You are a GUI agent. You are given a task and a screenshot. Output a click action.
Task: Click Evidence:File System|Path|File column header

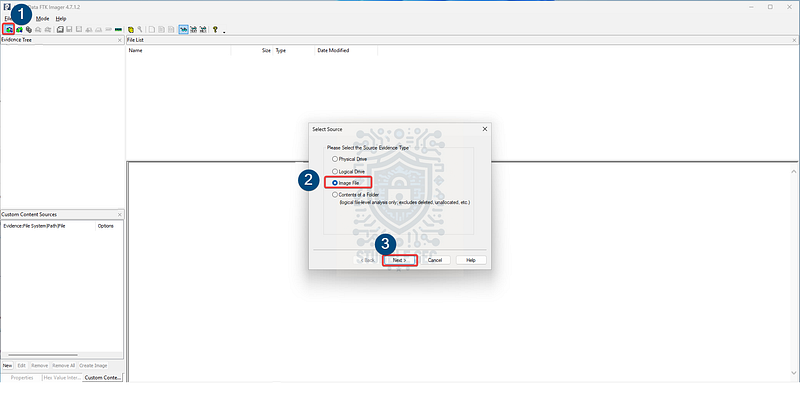pos(48,226)
